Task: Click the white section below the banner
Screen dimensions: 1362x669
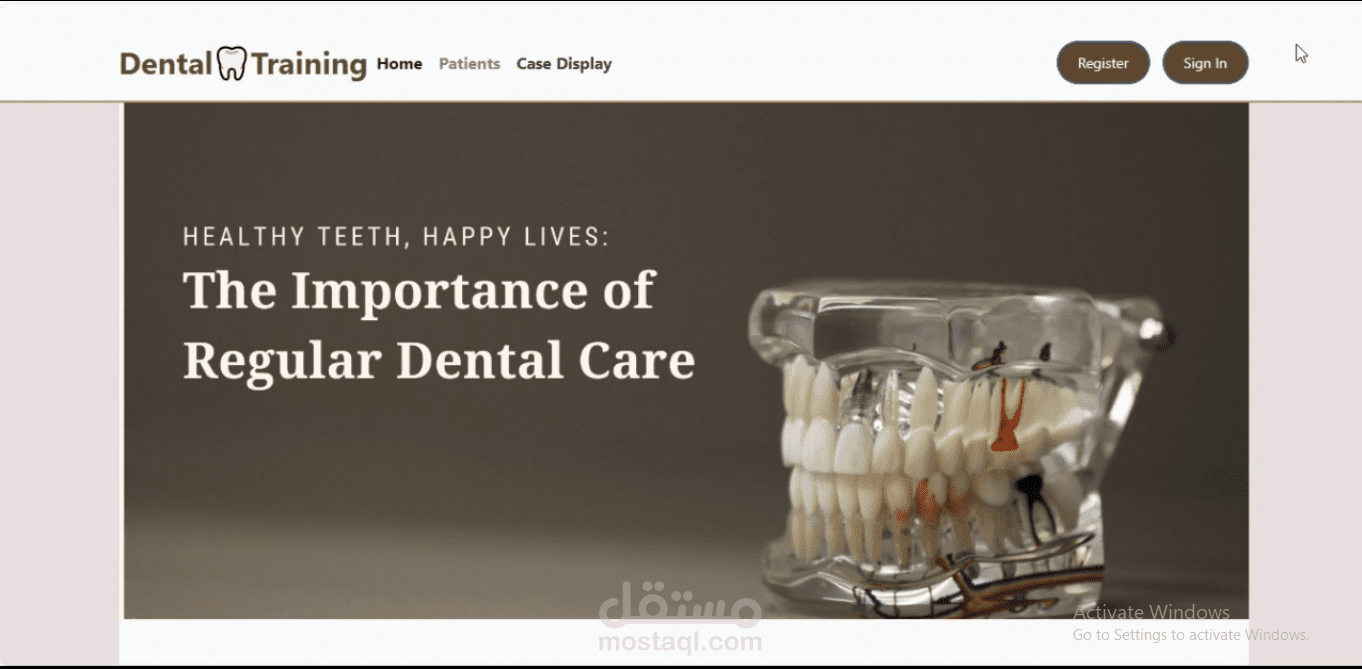Action: point(684,641)
